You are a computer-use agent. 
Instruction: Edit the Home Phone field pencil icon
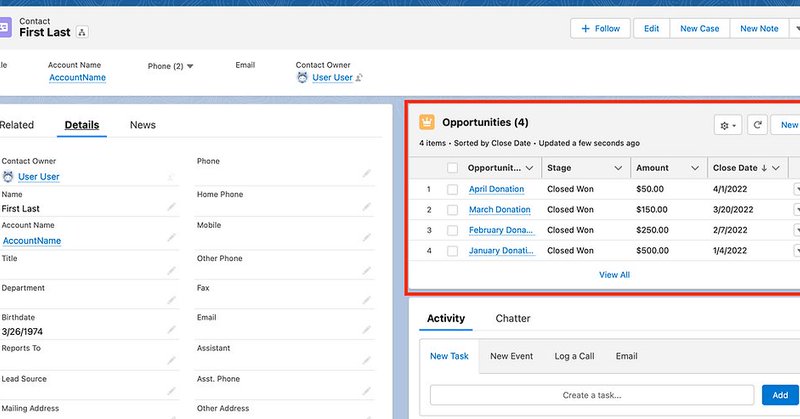click(x=366, y=207)
